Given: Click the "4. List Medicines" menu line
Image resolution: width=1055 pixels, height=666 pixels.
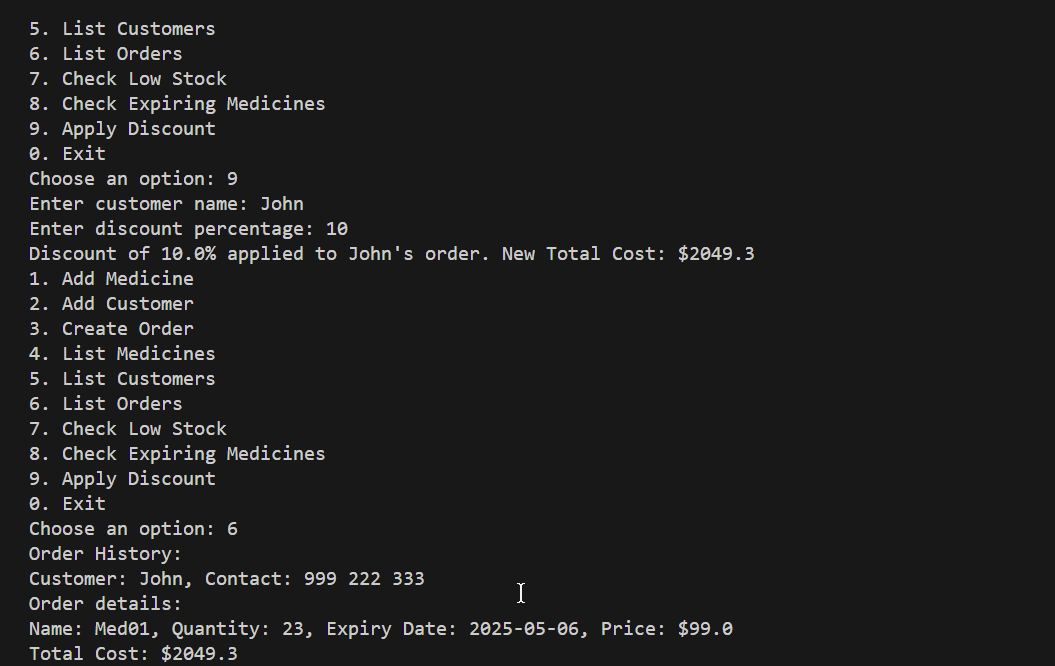Looking at the screenshot, I should (122, 354).
